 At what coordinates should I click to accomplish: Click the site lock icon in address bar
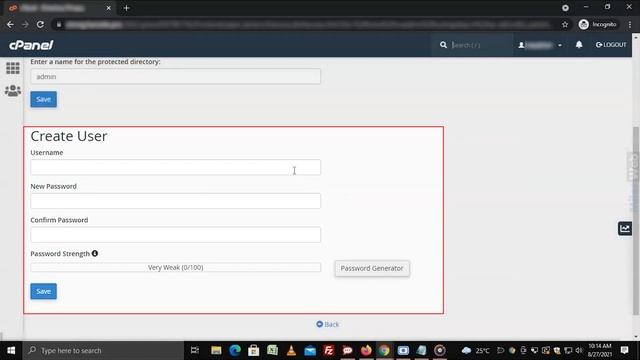[x=59, y=24]
